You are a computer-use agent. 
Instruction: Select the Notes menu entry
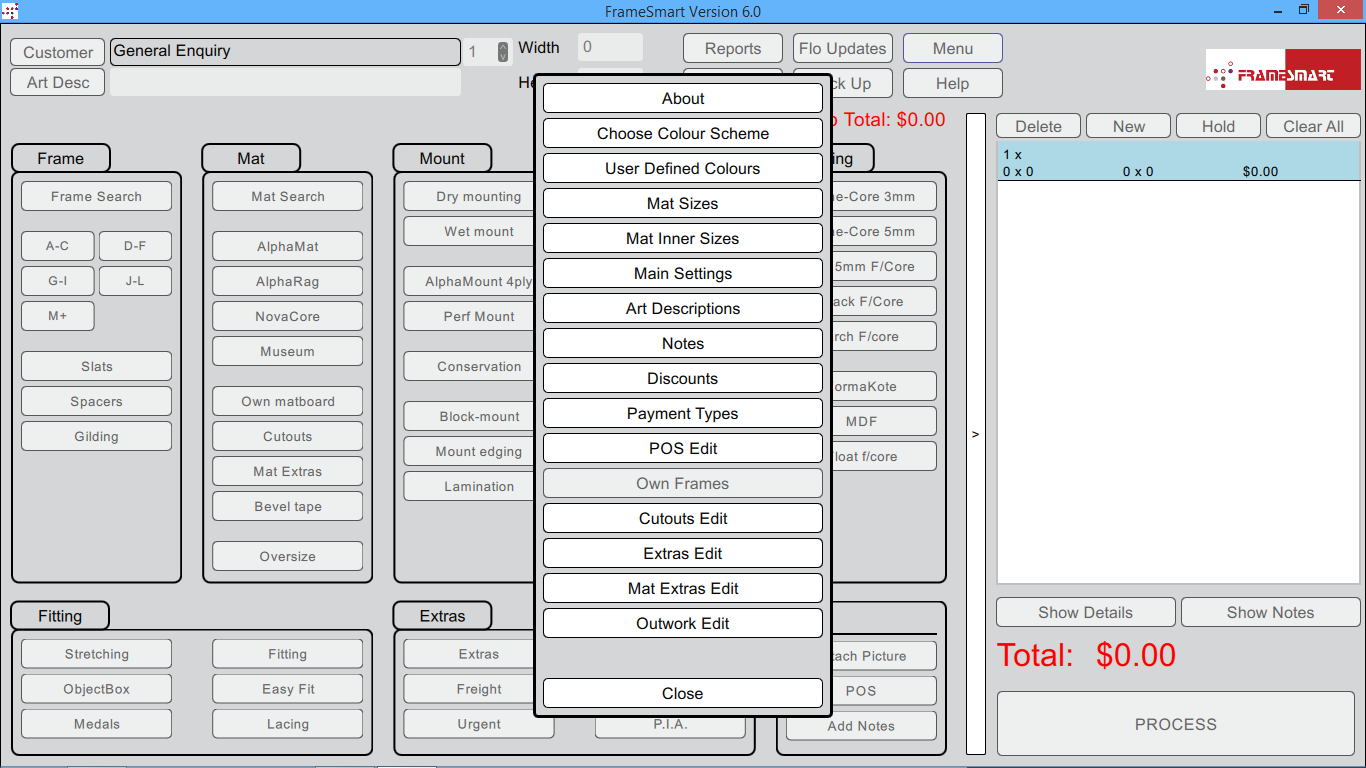683,343
